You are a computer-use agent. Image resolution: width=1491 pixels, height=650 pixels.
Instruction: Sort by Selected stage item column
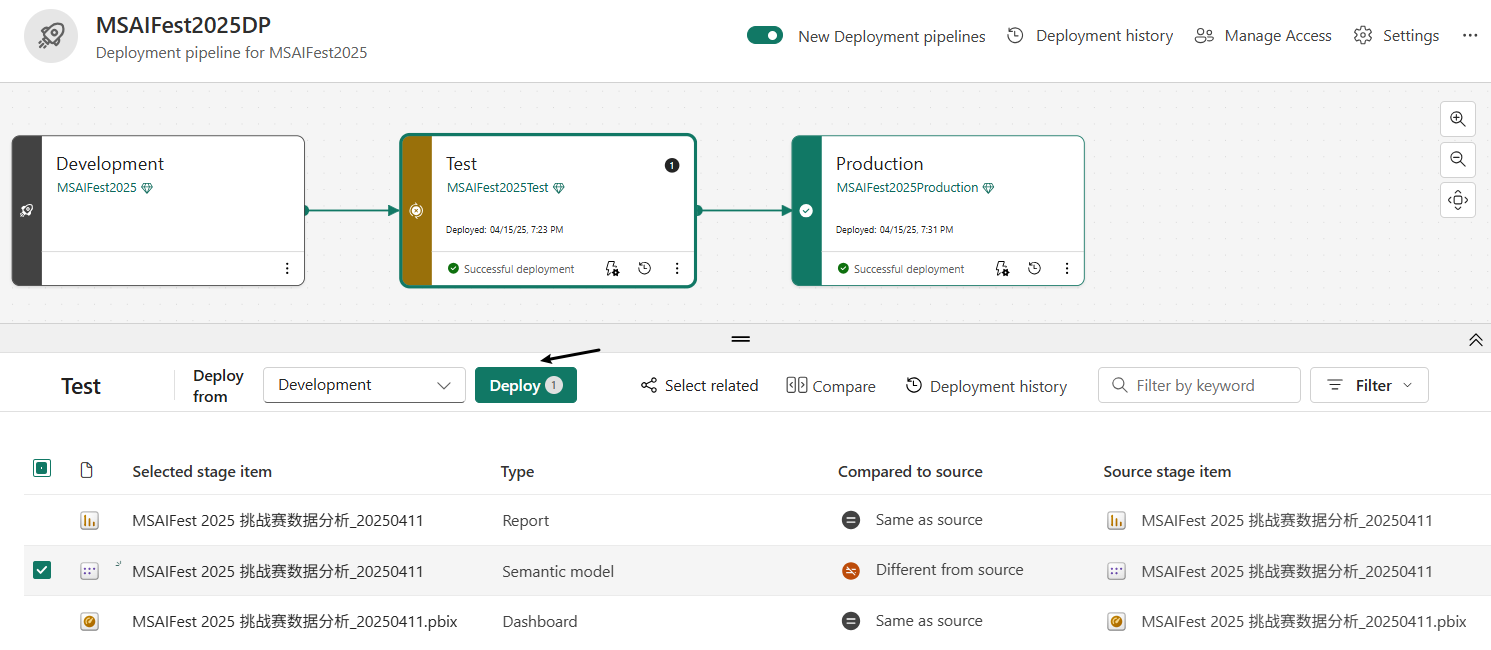pos(202,472)
